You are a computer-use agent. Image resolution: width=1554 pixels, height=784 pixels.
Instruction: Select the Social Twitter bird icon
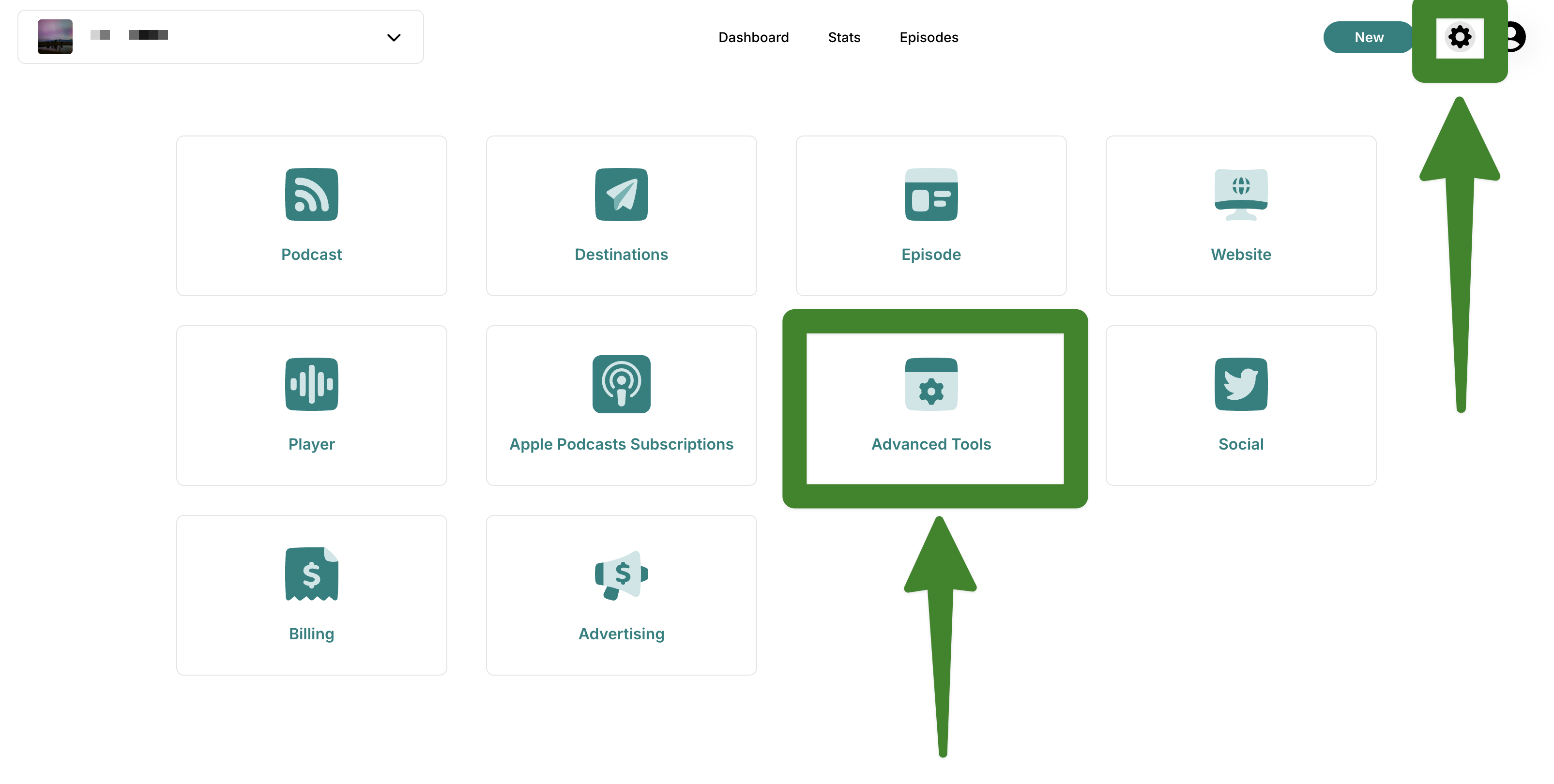[x=1240, y=384]
